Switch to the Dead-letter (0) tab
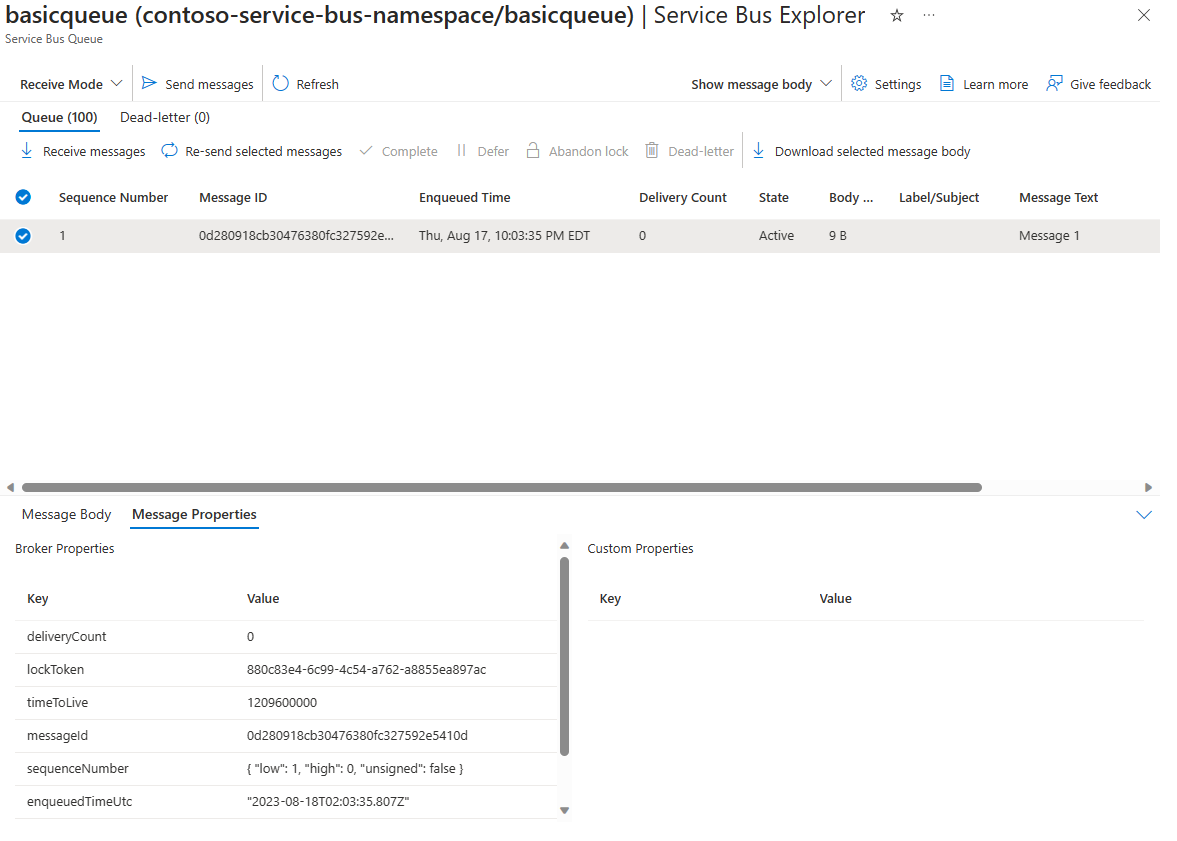Viewport: 1177px width, 841px height. point(165,117)
